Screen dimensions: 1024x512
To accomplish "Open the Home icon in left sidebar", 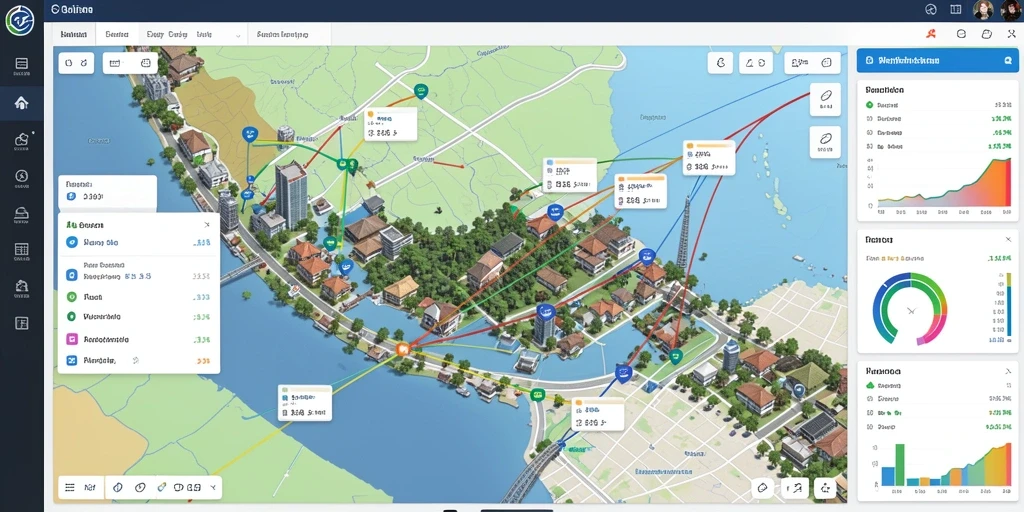I will (x=22, y=103).
